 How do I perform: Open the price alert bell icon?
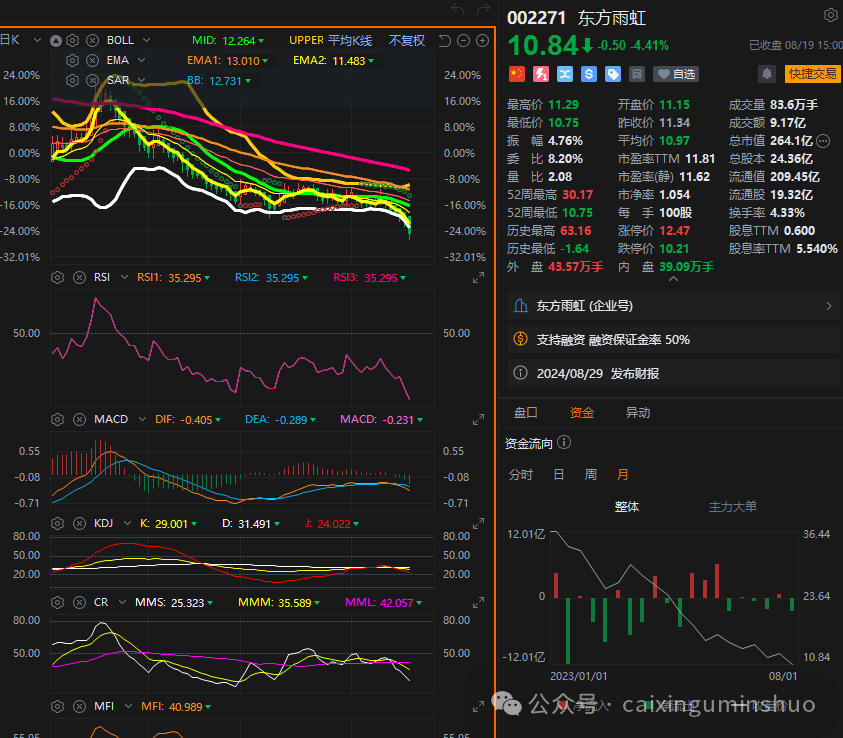point(767,74)
